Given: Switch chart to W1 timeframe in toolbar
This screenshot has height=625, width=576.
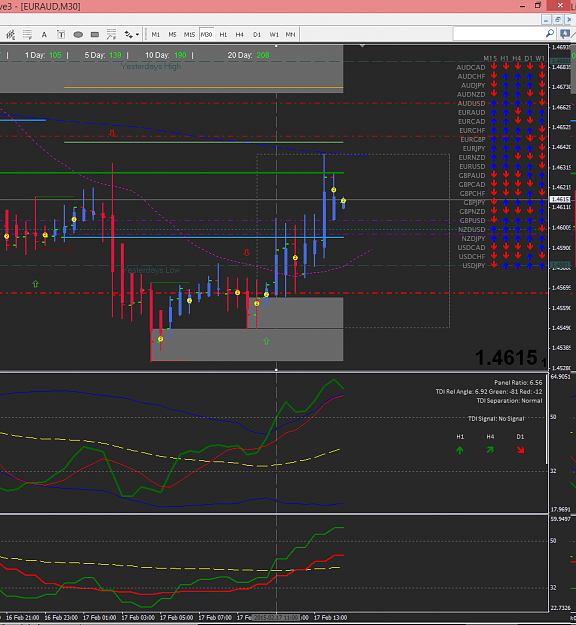Looking at the screenshot, I should coord(274,35).
